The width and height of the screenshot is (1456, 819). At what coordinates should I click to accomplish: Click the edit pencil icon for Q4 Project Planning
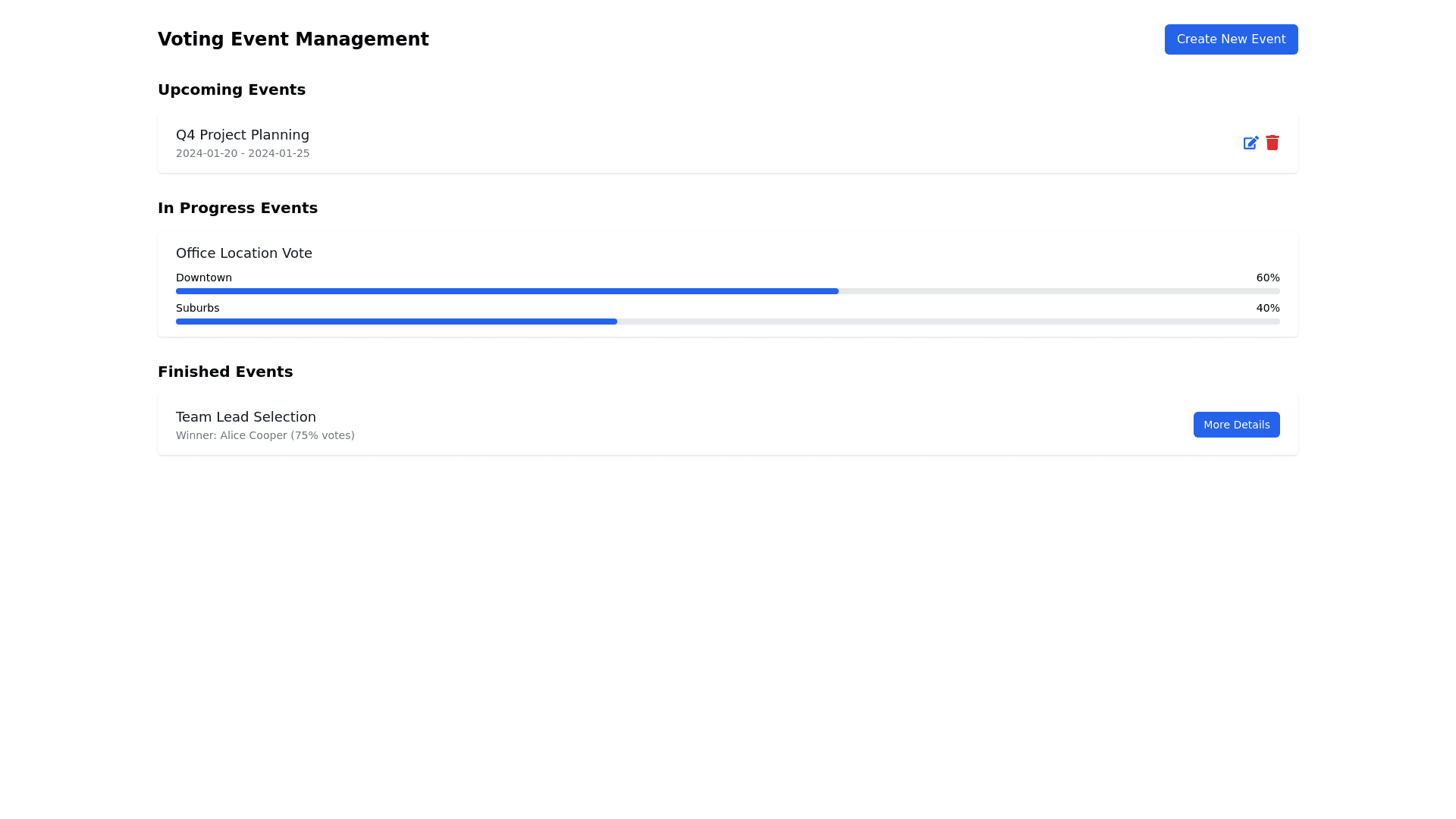tap(1250, 143)
